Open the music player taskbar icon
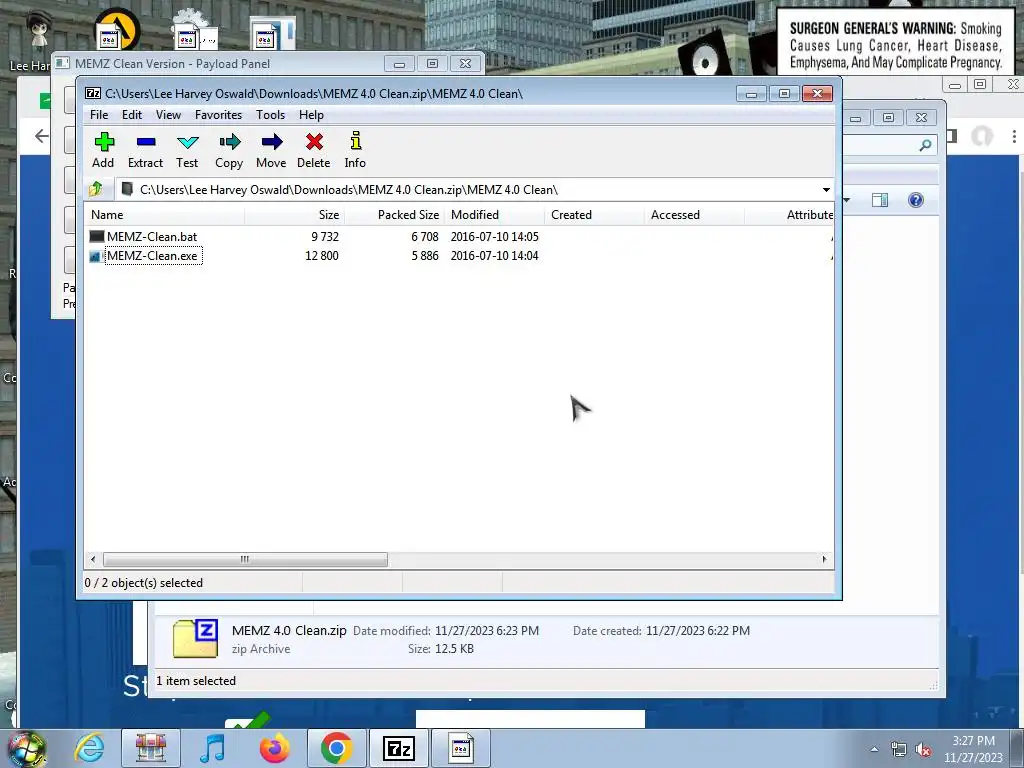Viewport: 1024px width, 768px height. [x=212, y=748]
